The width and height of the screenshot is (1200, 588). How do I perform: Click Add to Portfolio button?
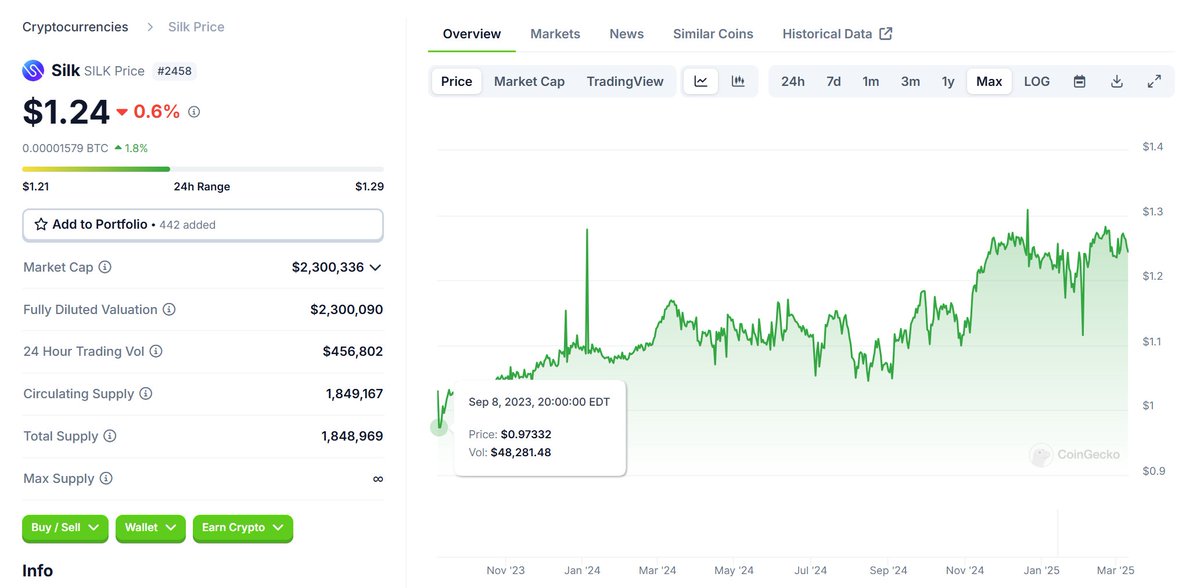click(203, 225)
